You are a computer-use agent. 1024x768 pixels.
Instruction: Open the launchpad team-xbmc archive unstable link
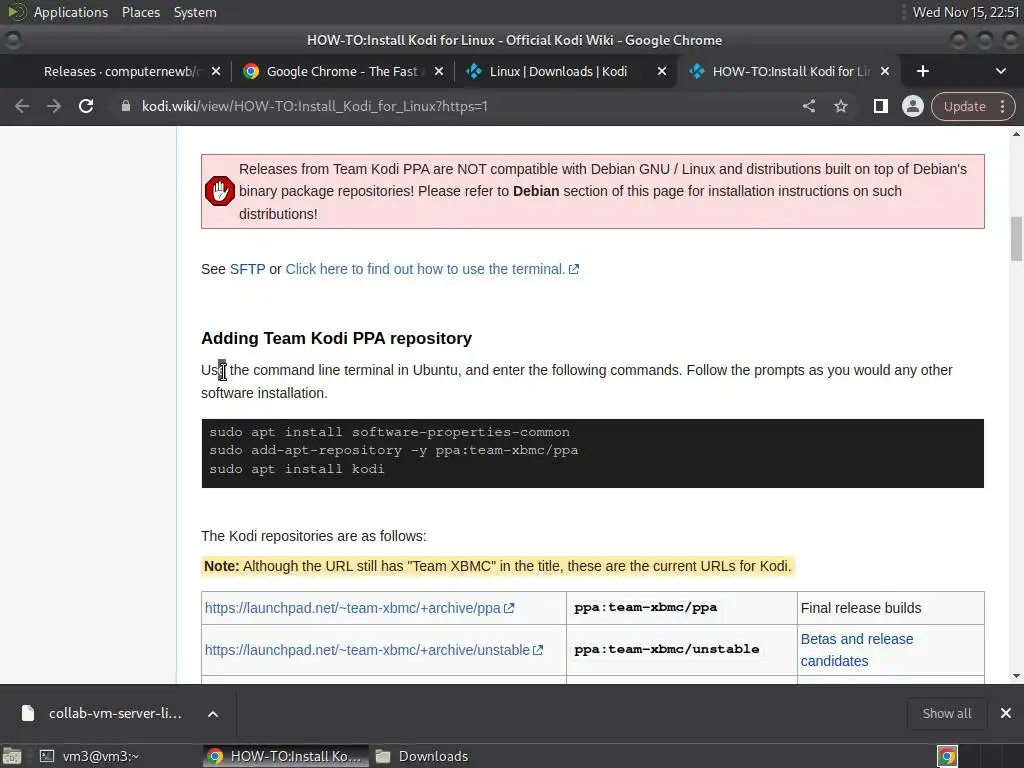click(374, 650)
